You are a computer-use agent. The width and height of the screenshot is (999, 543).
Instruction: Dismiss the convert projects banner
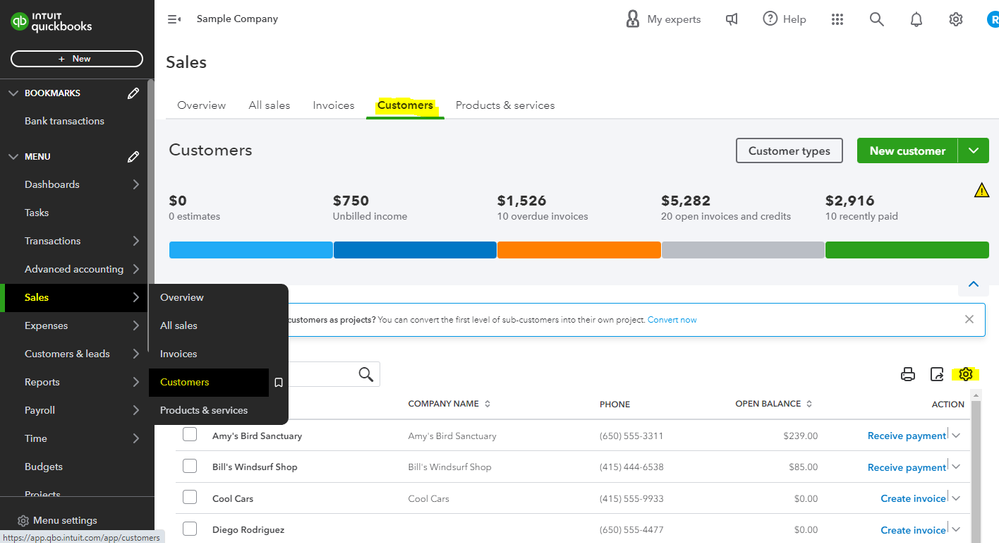(x=969, y=319)
